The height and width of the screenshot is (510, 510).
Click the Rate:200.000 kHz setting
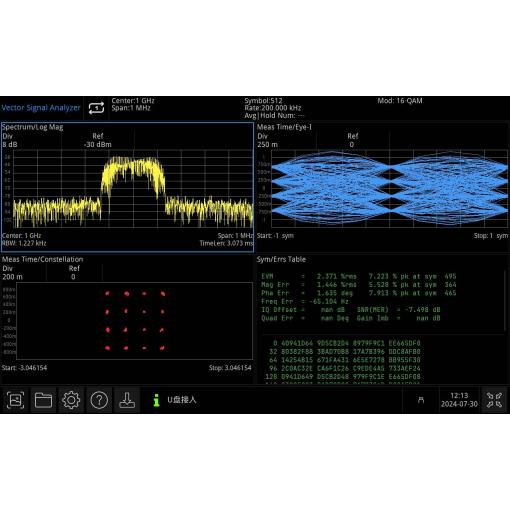pyautogui.click(x=273, y=108)
